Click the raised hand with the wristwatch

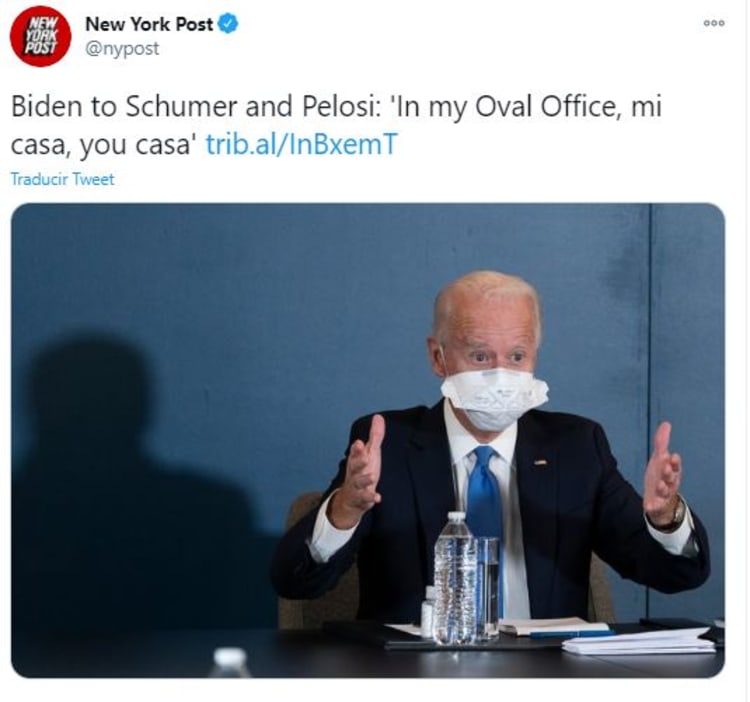663,476
